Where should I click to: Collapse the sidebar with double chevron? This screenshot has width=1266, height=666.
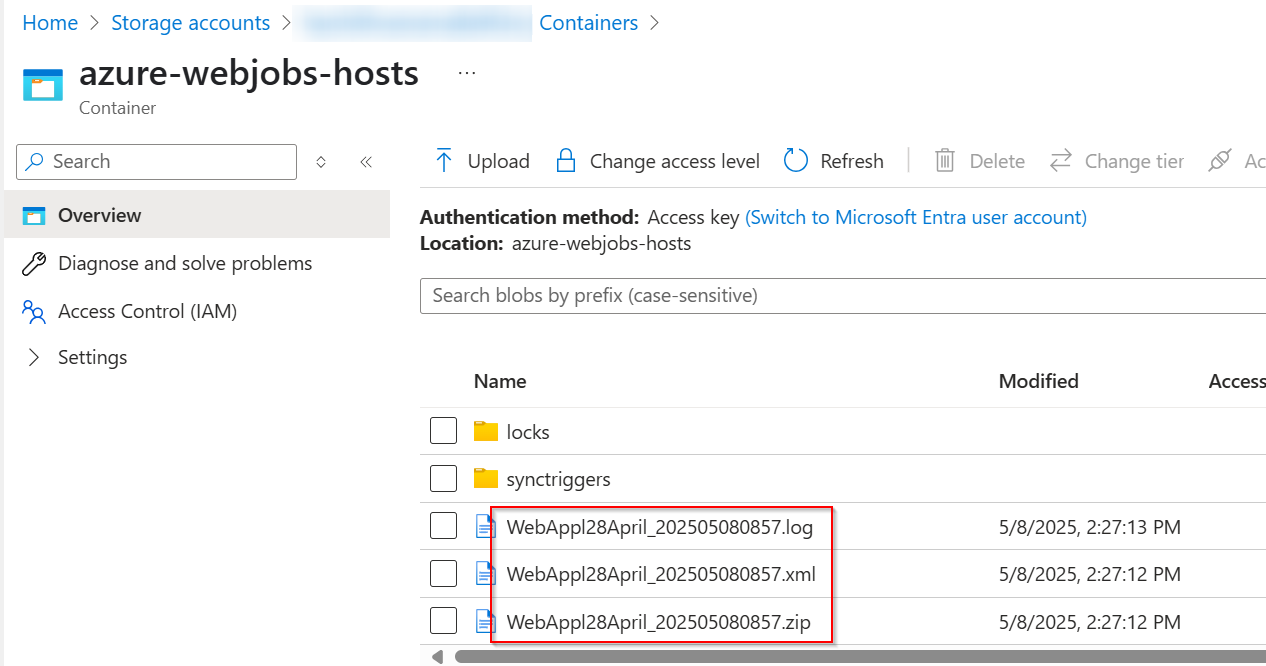(x=366, y=162)
